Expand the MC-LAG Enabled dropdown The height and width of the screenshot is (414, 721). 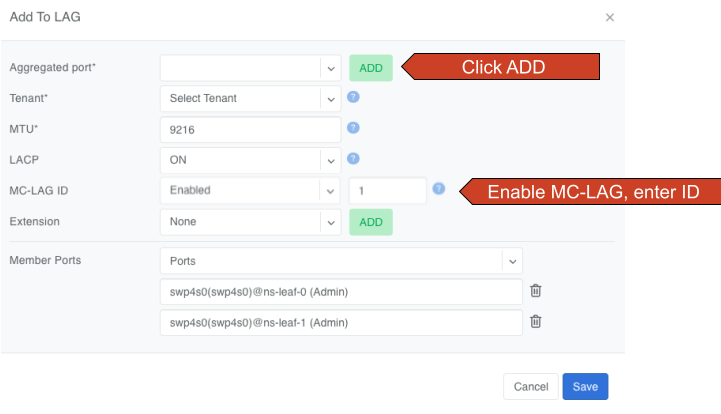pos(330,190)
